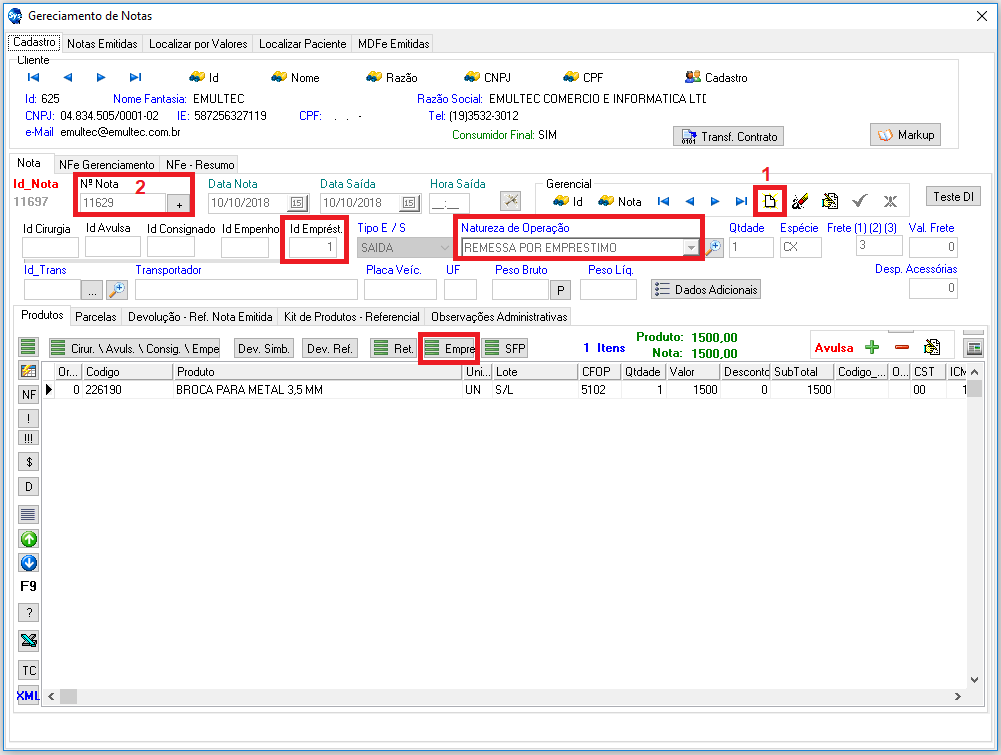The width and height of the screenshot is (1001, 755).
Task: Go to the first client record
Action: pyautogui.click(x=33, y=77)
